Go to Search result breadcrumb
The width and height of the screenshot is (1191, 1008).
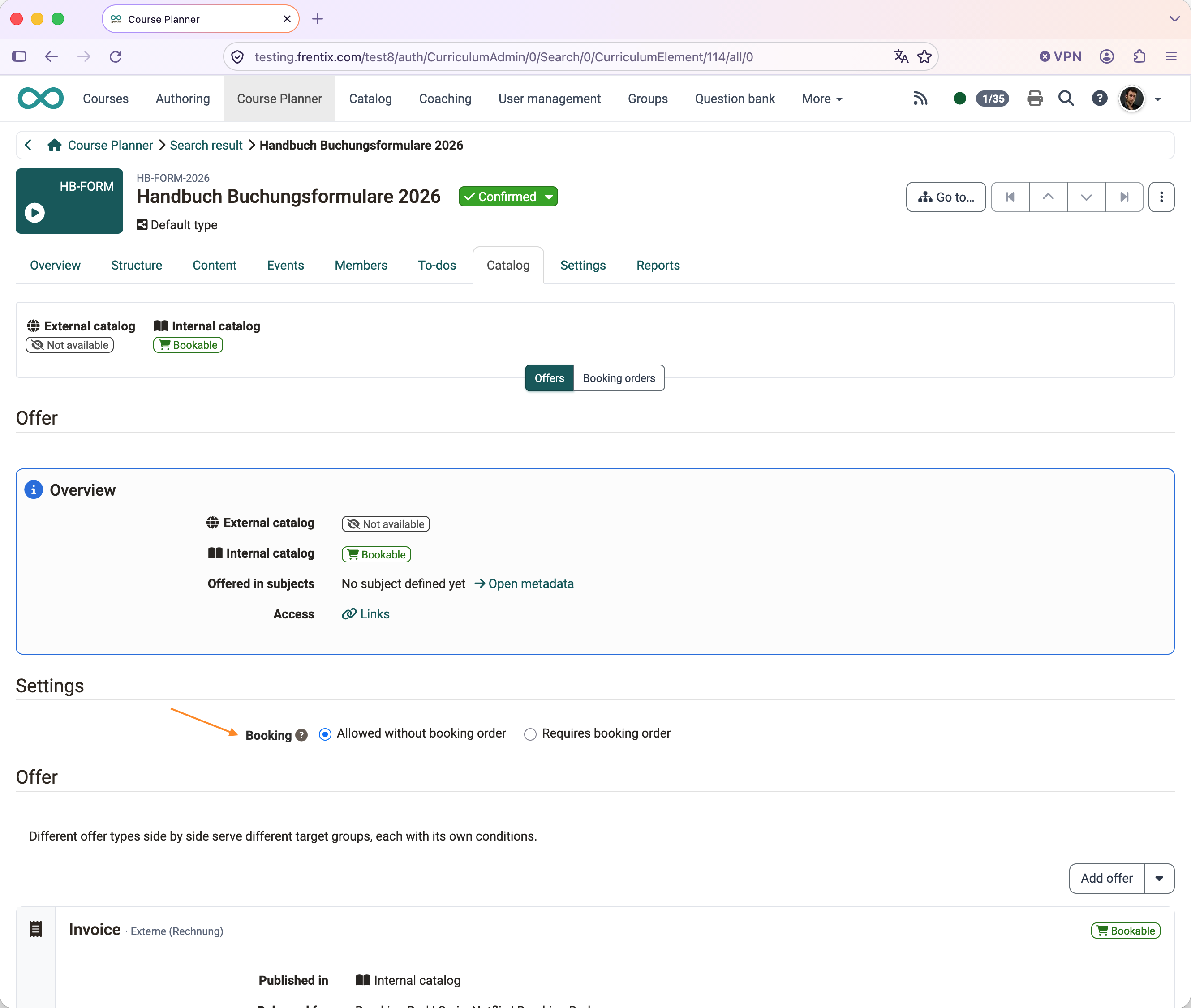click(206, 145)
